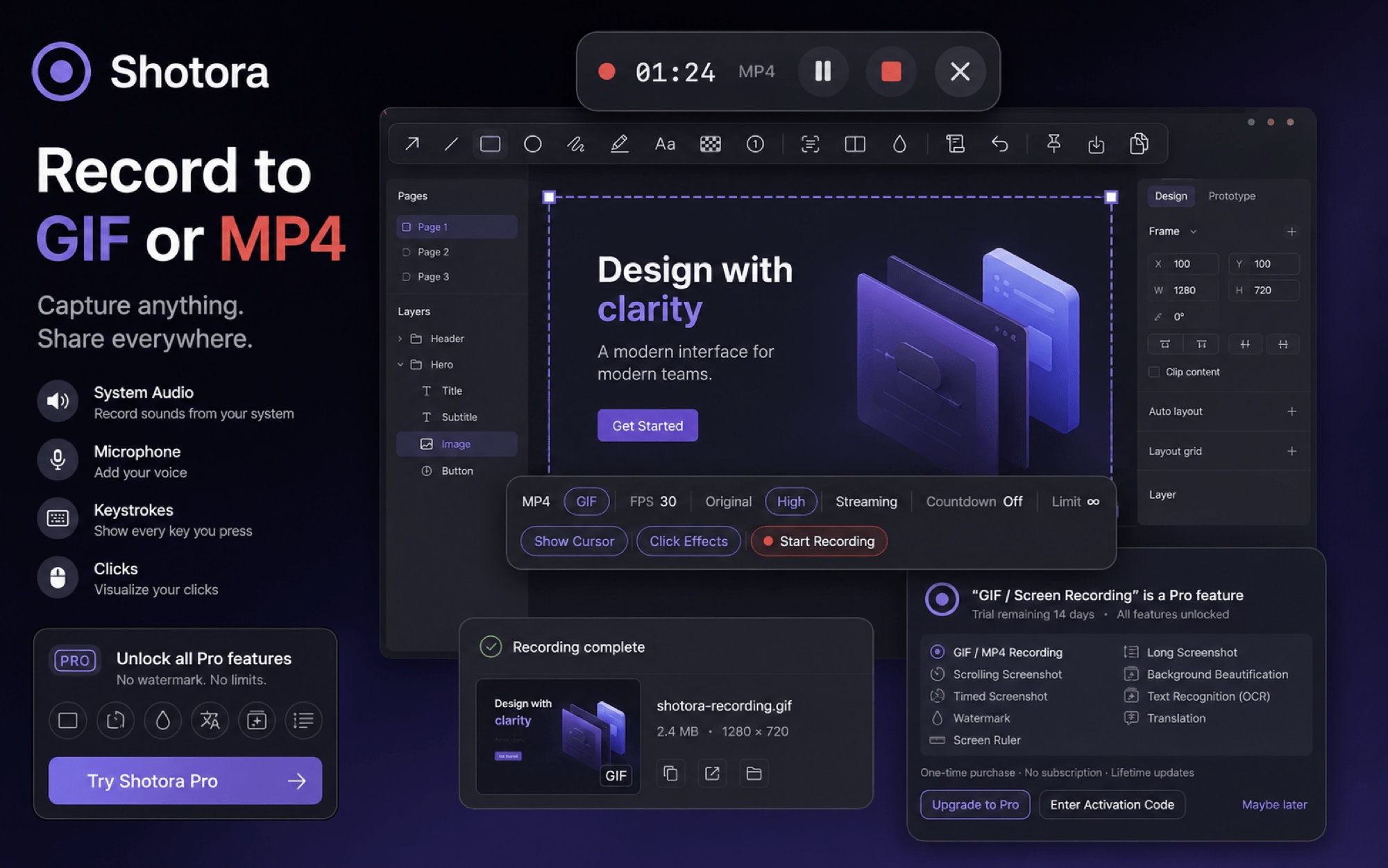Select the Ellipse tool
1388x868 pixels.
click(x=532, y=144)
